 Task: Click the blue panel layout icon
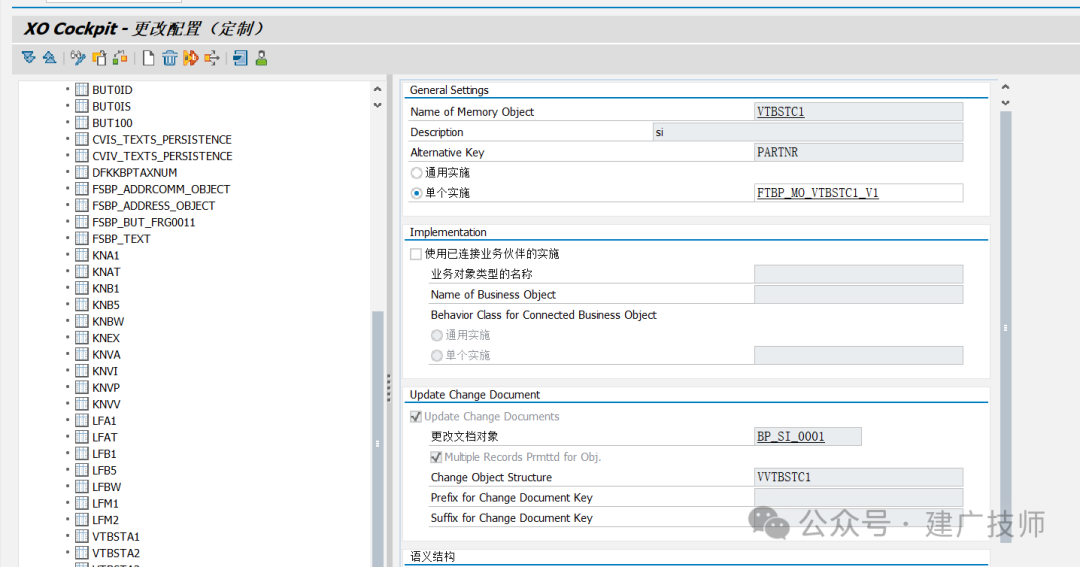[x=240, y=58]
